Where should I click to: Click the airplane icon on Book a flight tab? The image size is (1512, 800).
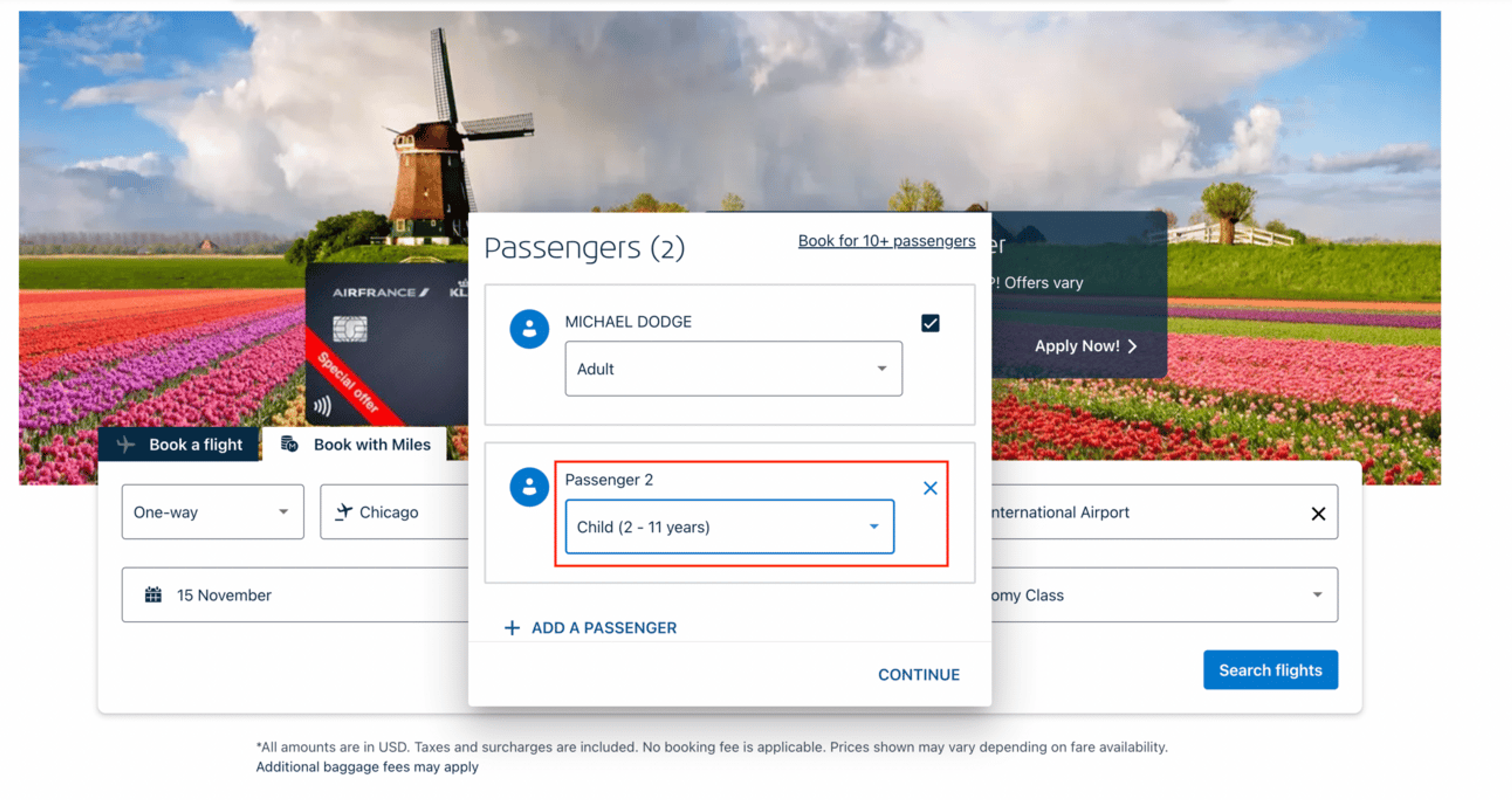[x=126, y=445]
